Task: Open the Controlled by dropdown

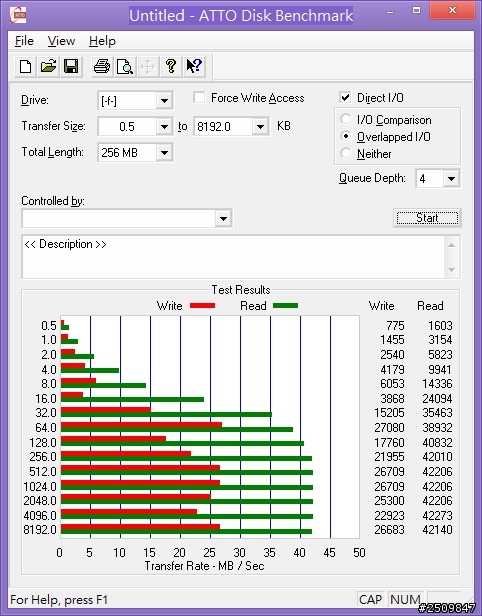Action: pos(223,218)
